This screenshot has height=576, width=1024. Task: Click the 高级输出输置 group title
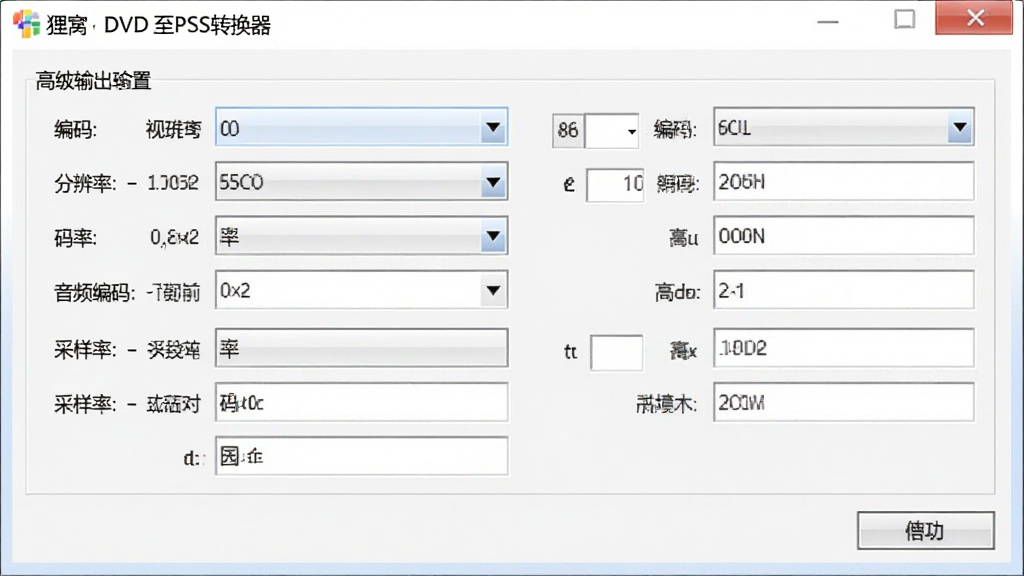pos(93,81)
